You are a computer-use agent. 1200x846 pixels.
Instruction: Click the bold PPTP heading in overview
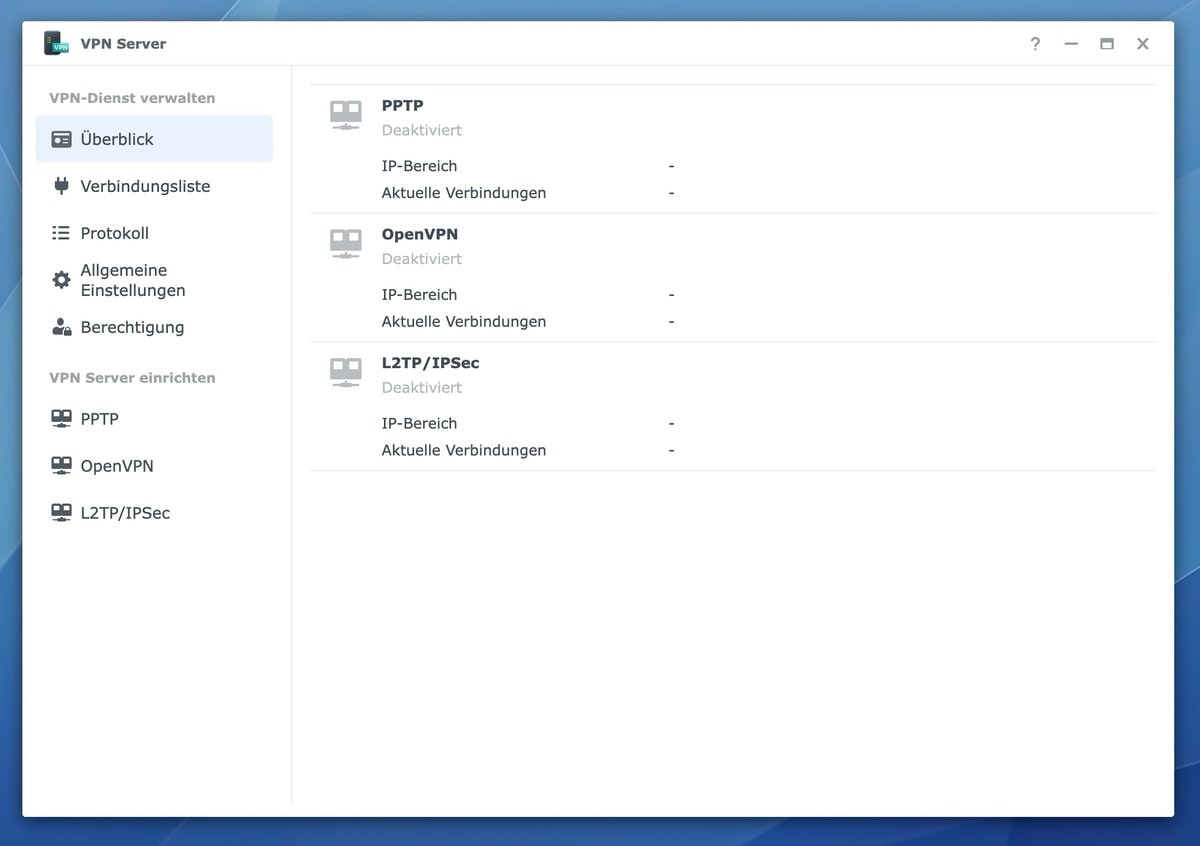point(402,105)
